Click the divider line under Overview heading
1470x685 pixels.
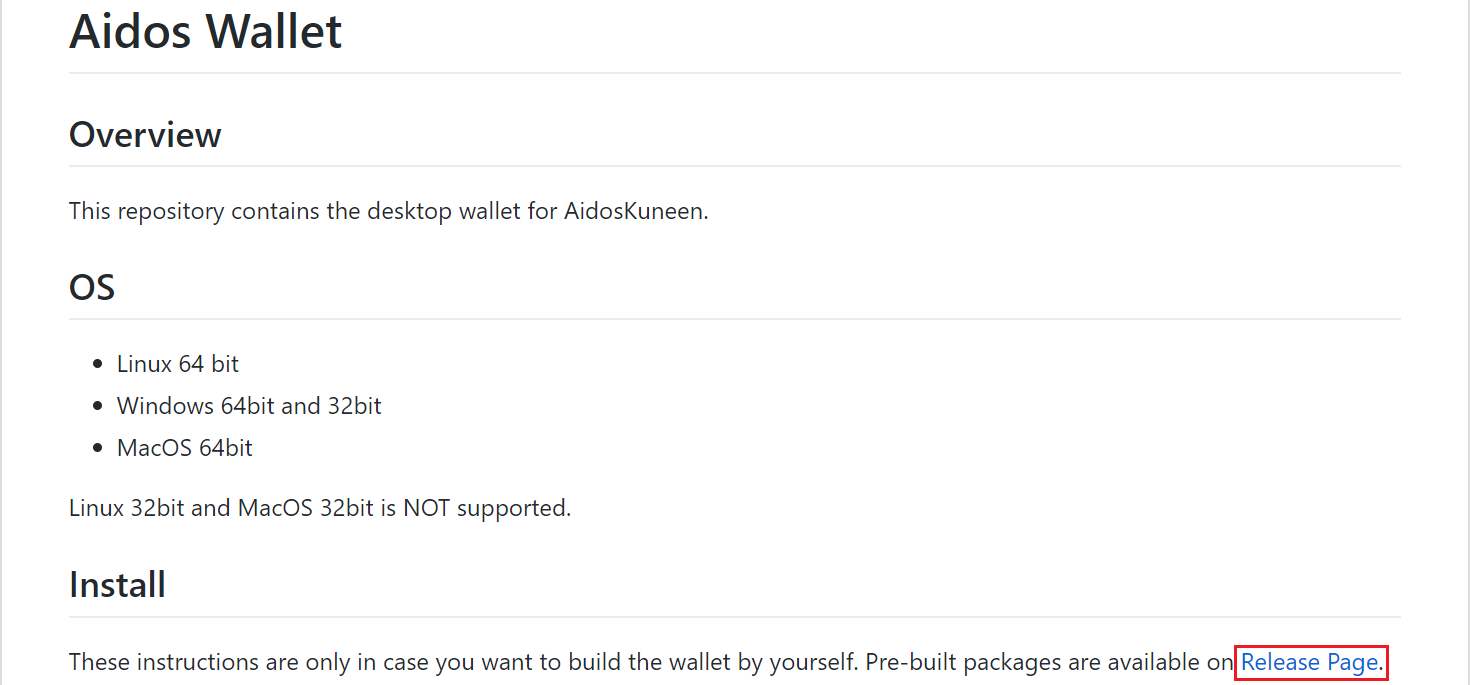pos(735,166)
